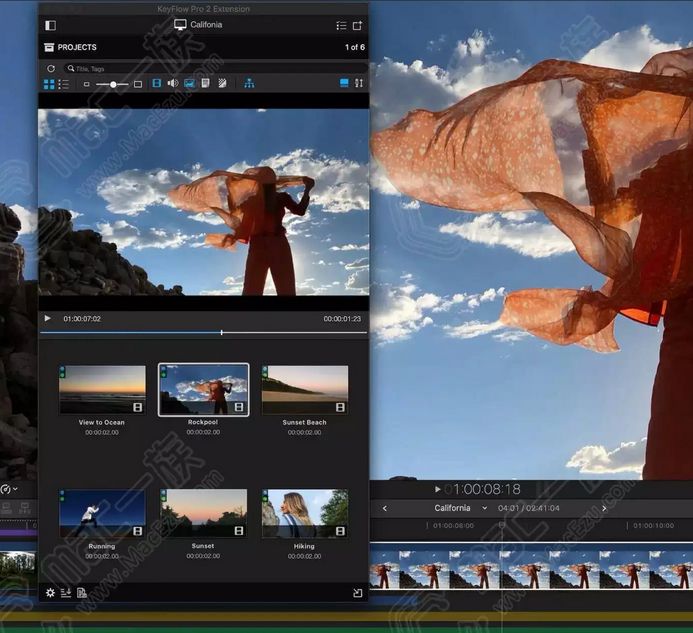Viewport: 693px width, 633px height.
Task: Expand the California project dropdown in timeline
Action: [485, 508]
